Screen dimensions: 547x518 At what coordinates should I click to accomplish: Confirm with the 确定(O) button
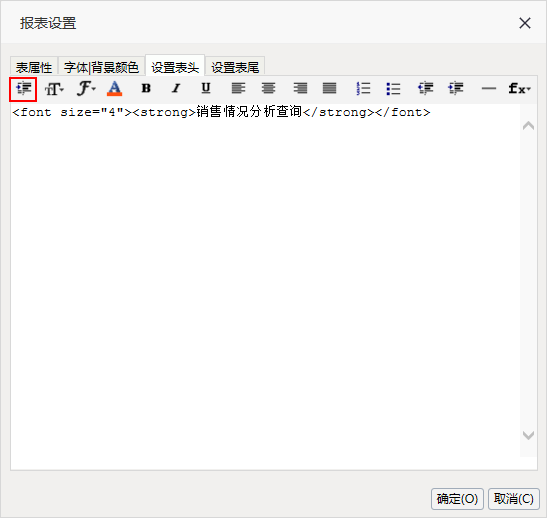[457, 499]
